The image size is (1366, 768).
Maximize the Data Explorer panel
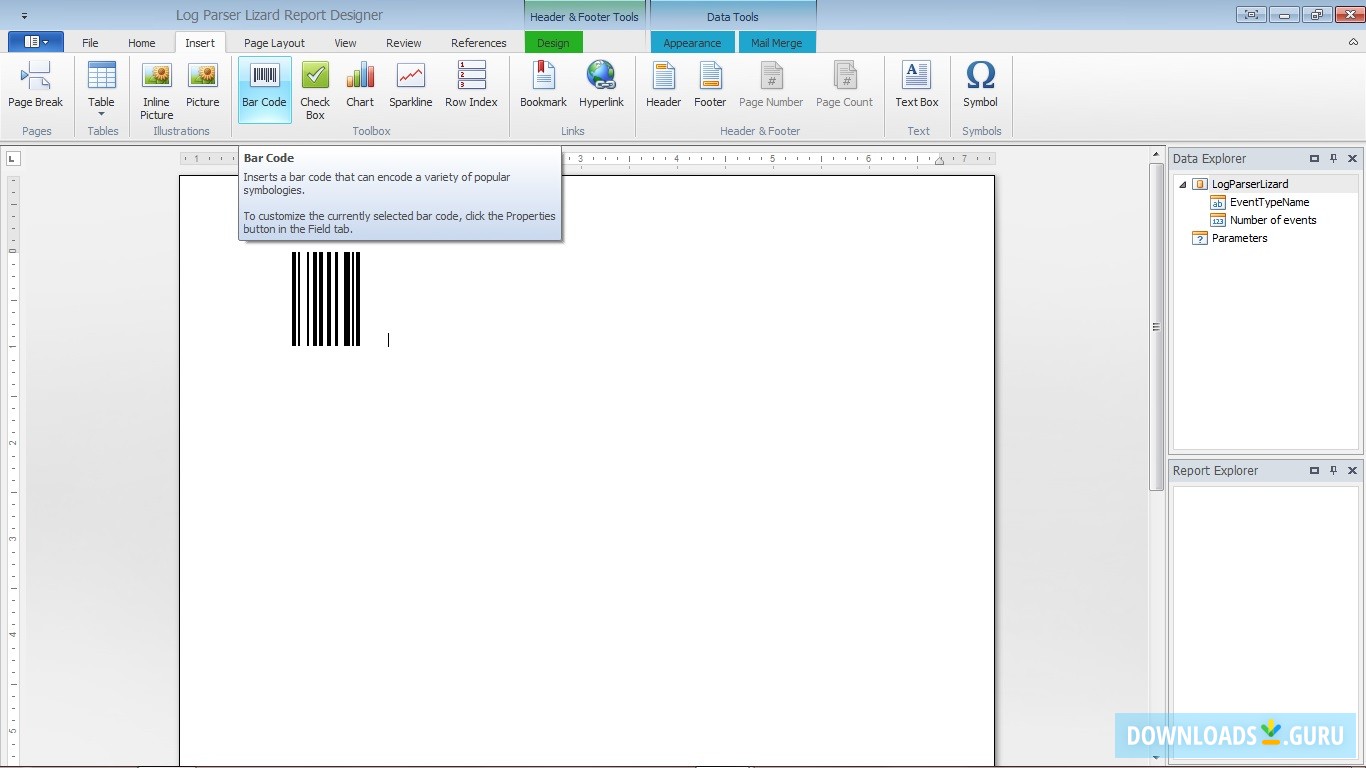click(1315, 158)
